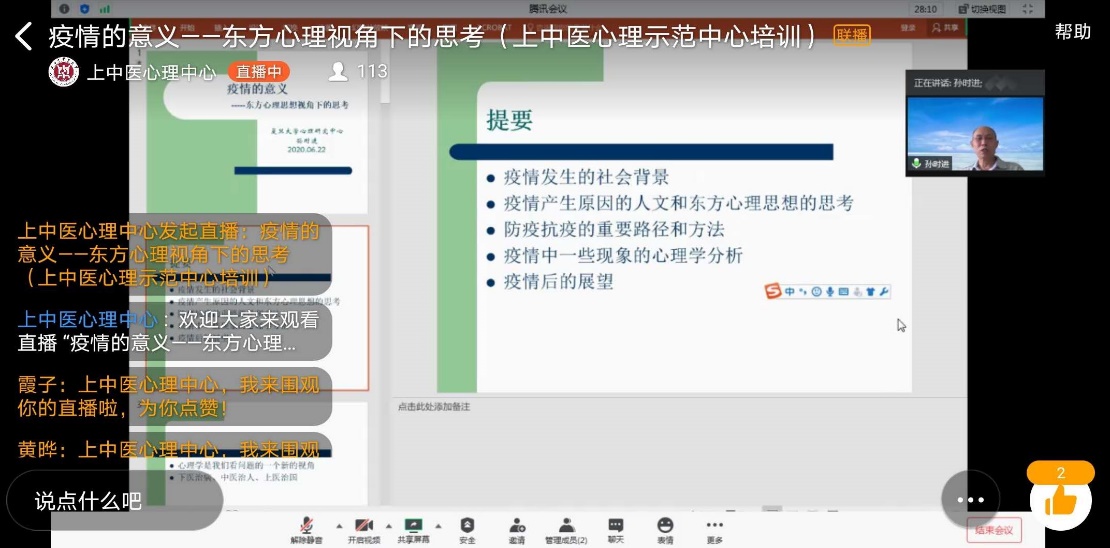Click the 上中医心理中心 channel avatar
Viewport: 1110px width, 548px height.
pyautogui.click(x=64, y=72)
